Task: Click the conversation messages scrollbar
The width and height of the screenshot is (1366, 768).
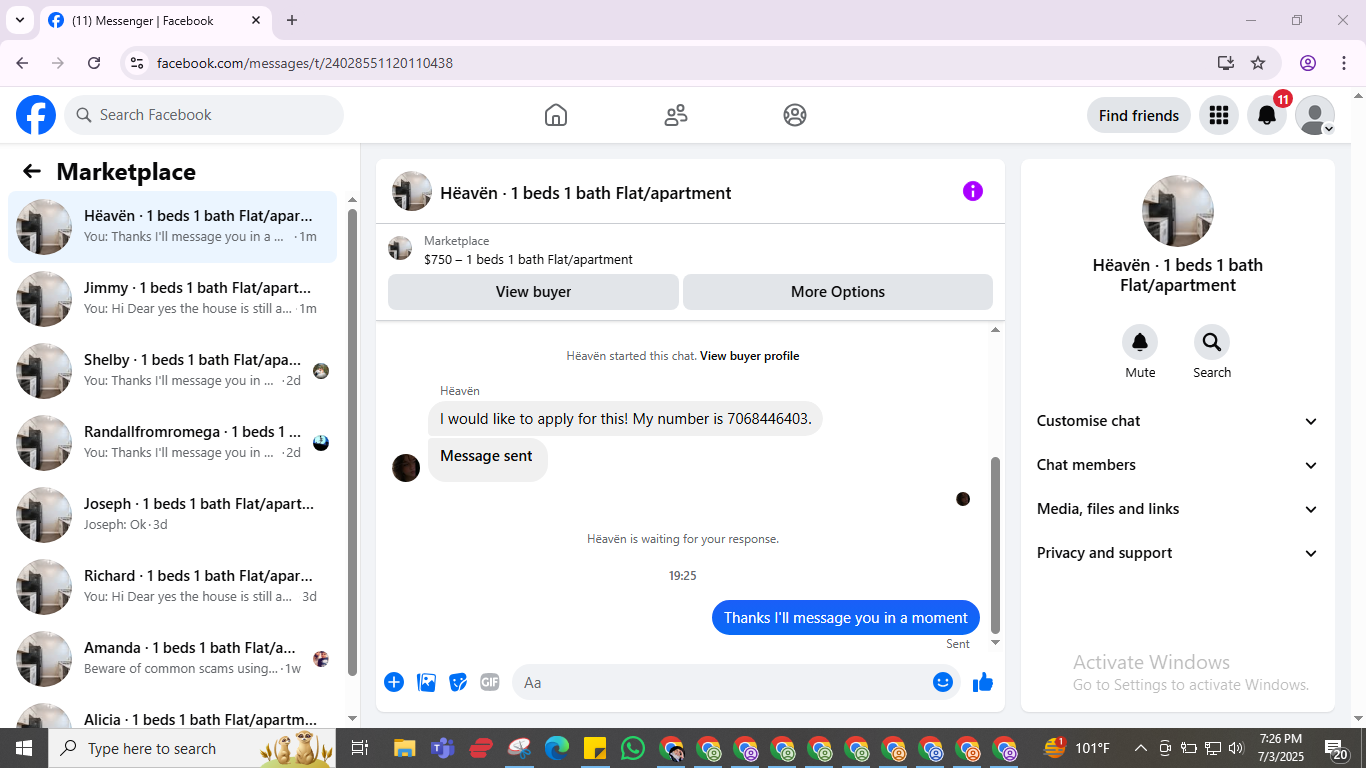Action: pyautogui.click(x=995, y=544)
